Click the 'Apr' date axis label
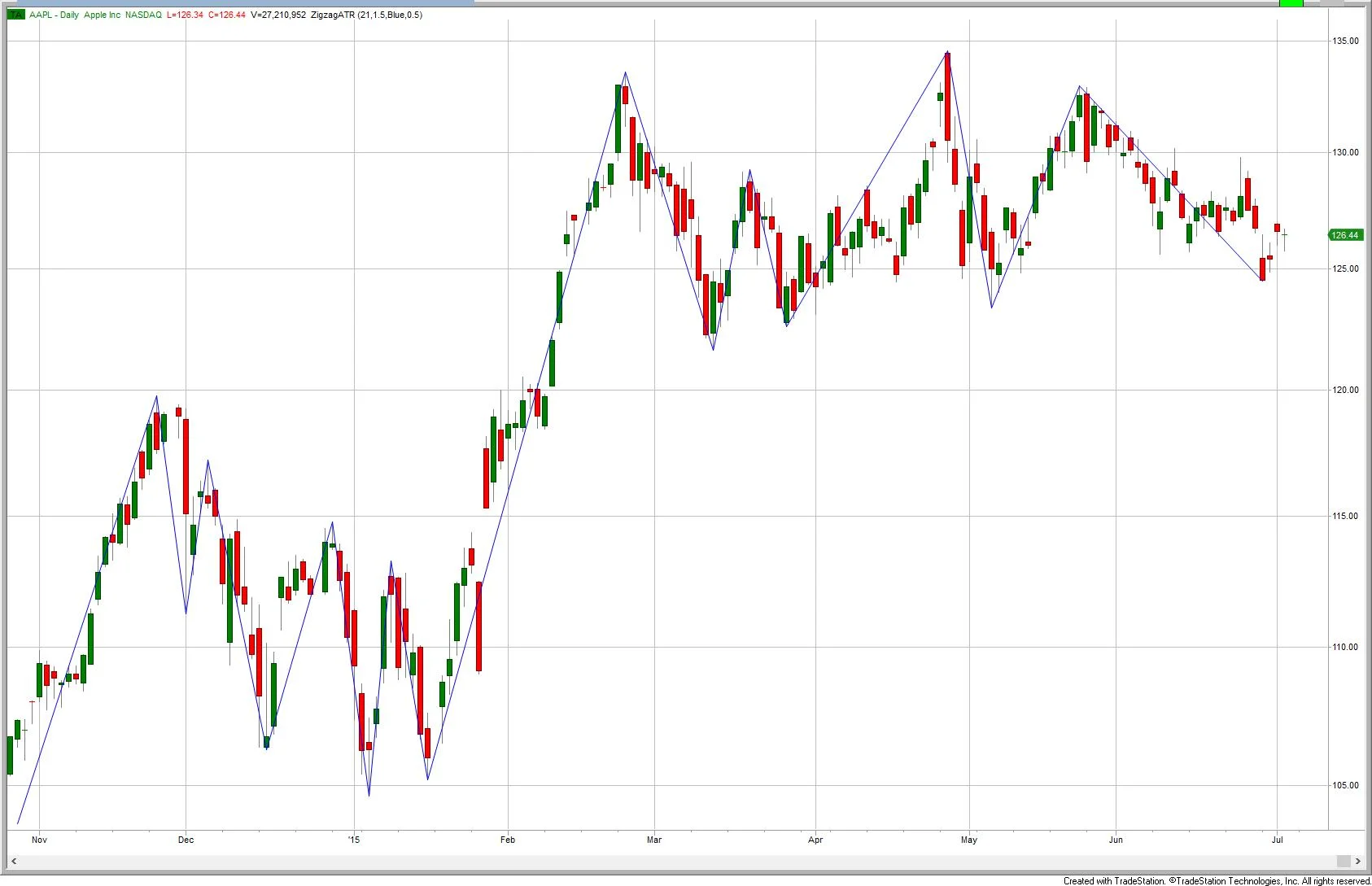The image size is (1372, 886). point(815,840)
